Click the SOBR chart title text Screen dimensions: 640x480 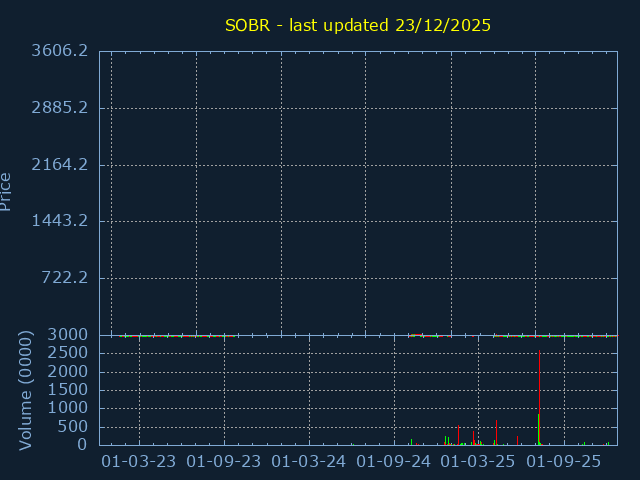pos(357,25)
